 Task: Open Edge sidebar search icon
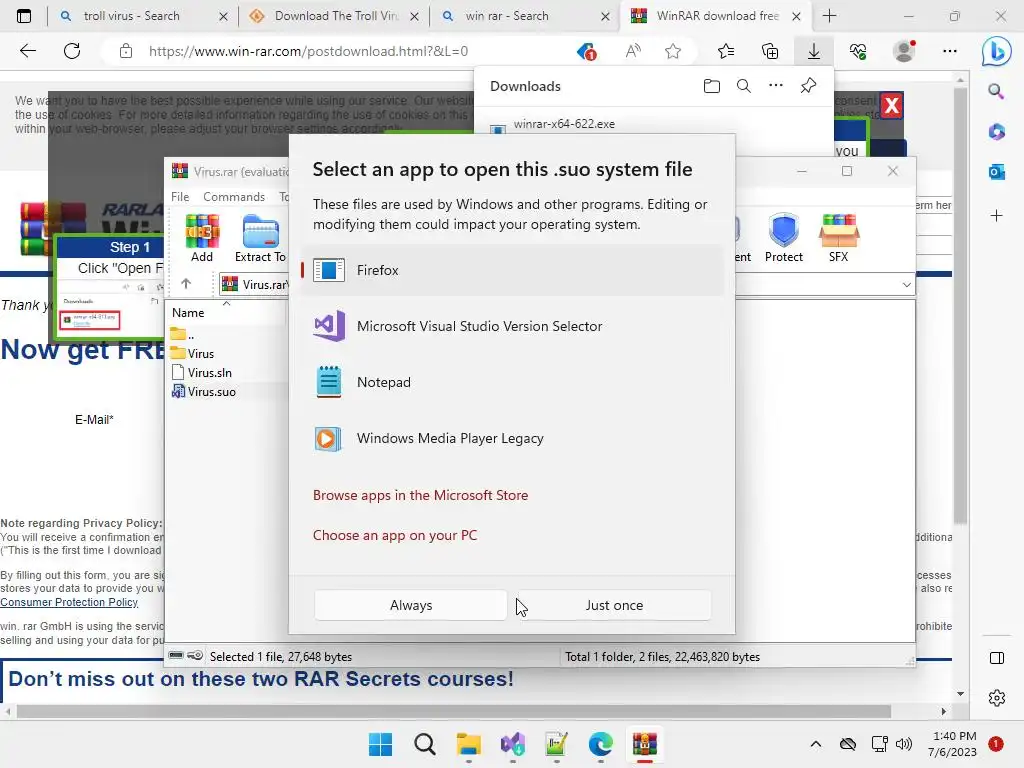(996, 91)
